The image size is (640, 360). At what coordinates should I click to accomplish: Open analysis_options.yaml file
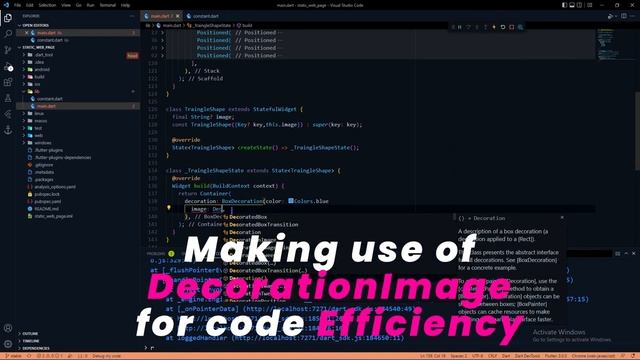pos(78,187)
